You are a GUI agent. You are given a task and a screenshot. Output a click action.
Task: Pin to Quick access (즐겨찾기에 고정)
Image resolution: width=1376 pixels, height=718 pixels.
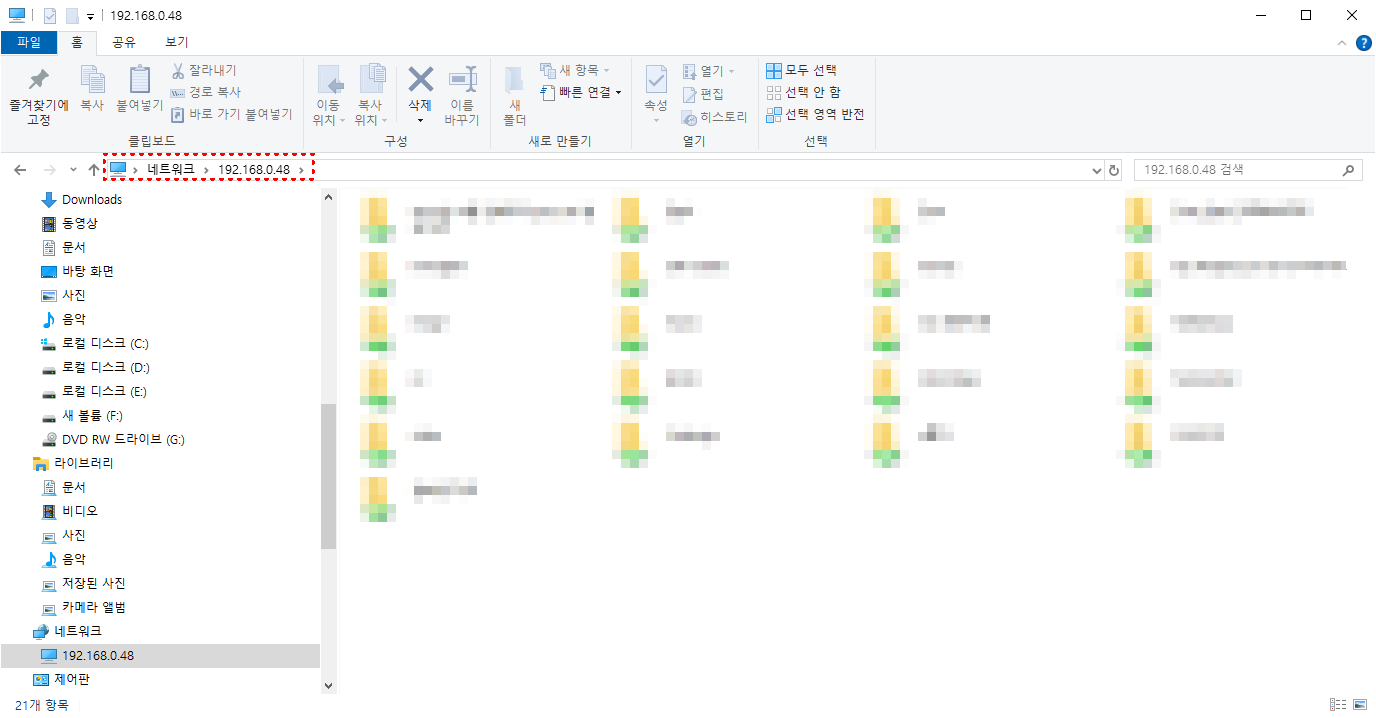click(39, 96)
